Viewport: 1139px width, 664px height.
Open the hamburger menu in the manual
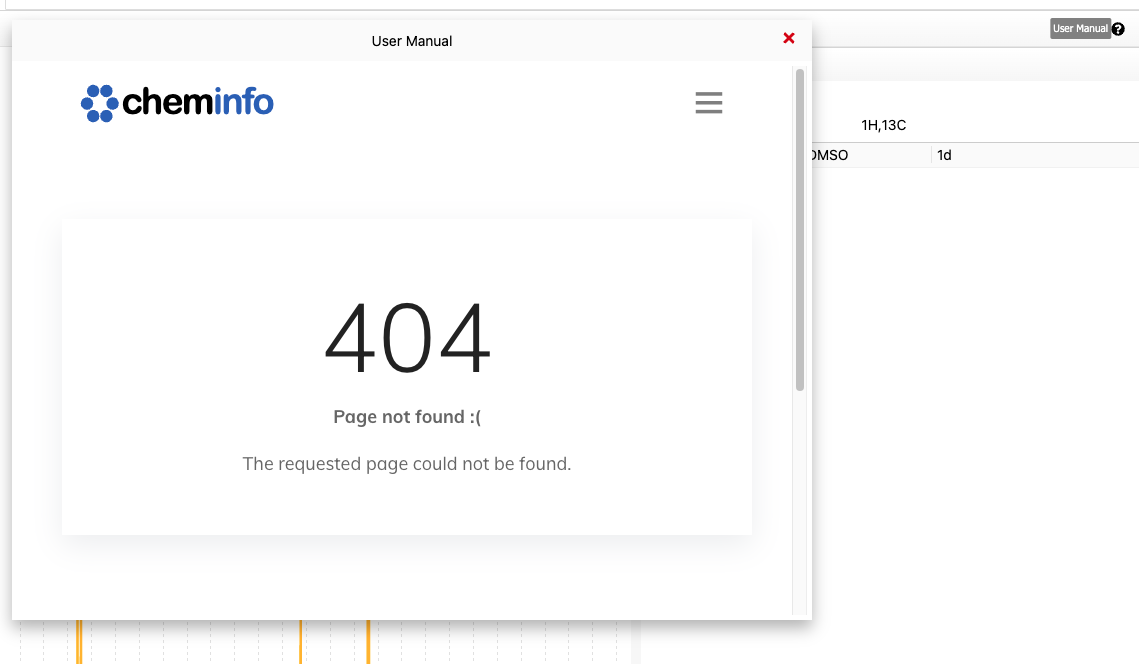(709, 102)
